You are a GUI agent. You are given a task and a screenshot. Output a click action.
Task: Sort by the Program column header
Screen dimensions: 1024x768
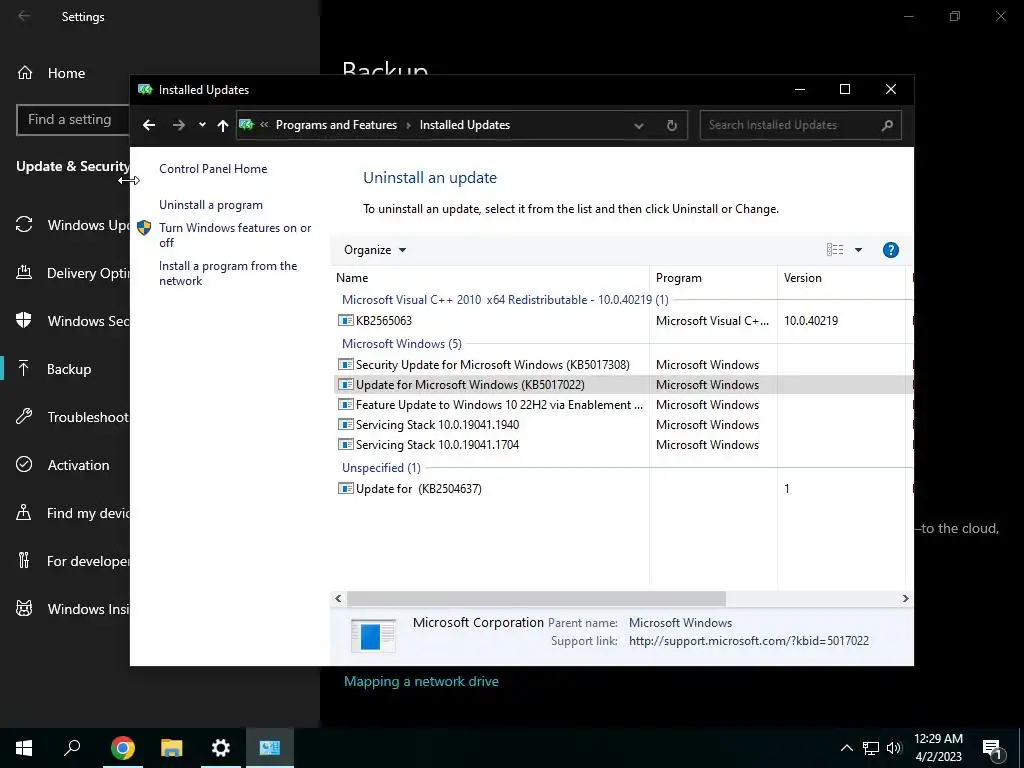click(x=713, y=278)
